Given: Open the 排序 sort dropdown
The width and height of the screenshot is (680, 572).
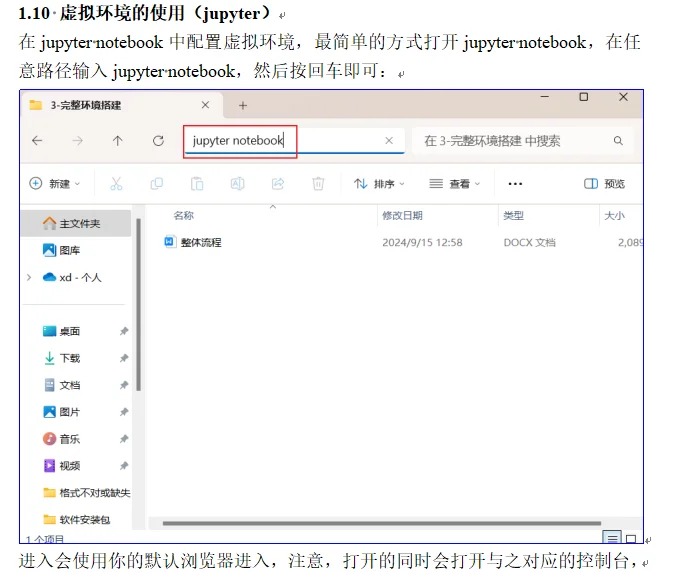Looking at the screenshot, I should [379, 184].
